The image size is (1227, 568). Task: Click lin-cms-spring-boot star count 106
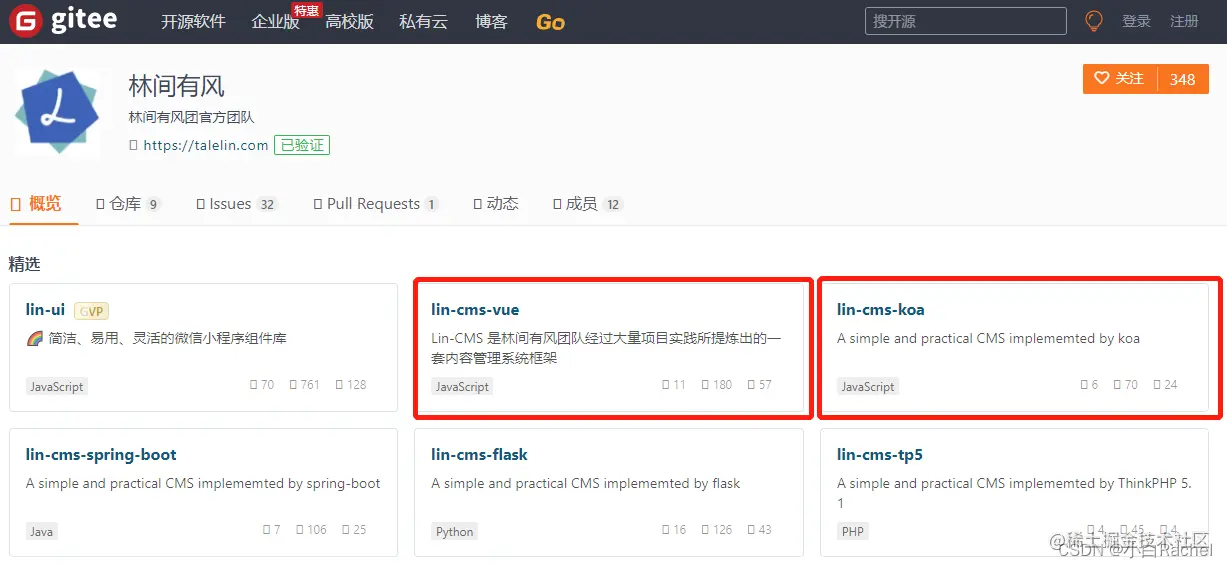click(x=312, y=529)
